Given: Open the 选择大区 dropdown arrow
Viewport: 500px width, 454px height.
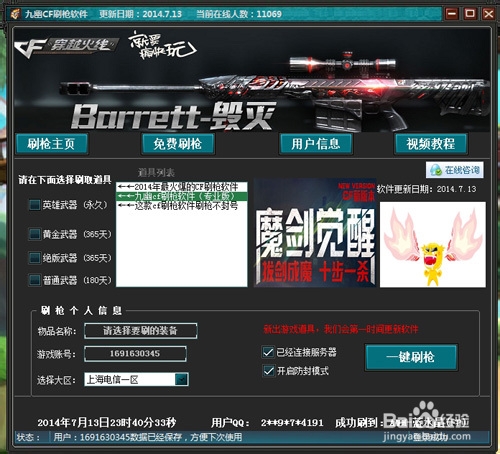Looking at the screenshot, I should click(x=181, y=379).
